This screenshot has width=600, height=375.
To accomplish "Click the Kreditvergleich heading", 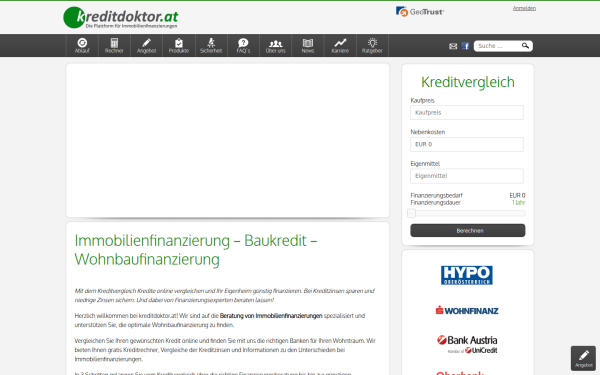I will pyautogui.click(x=468, y=82).
